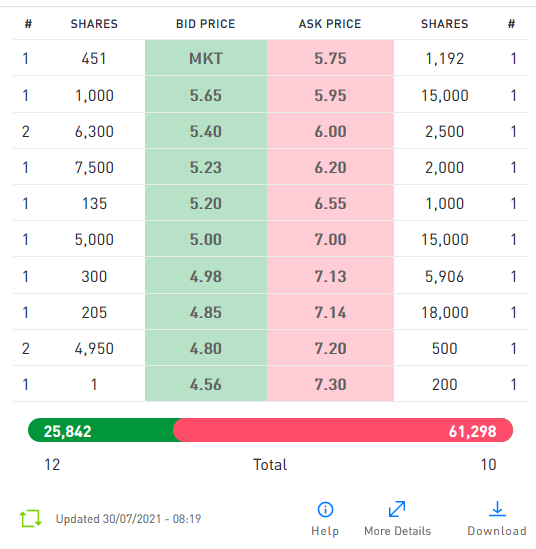Click the More Details expand arrow icon
The width and height of the screenshot is (536, 549).
(x=397, y=509)
